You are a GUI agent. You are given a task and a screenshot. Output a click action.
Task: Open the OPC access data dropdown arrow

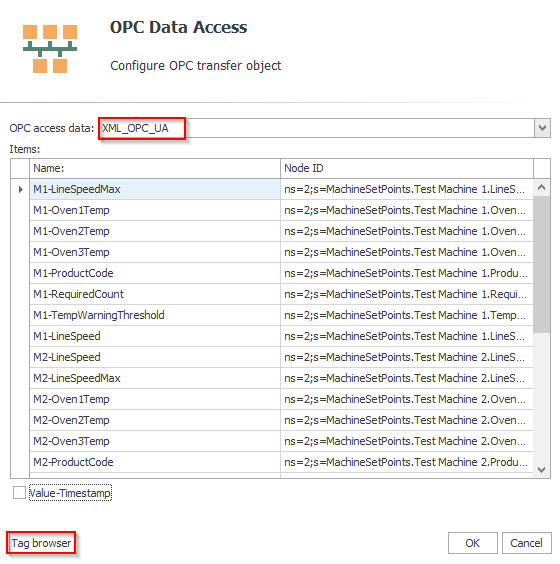tap(542, 128)
